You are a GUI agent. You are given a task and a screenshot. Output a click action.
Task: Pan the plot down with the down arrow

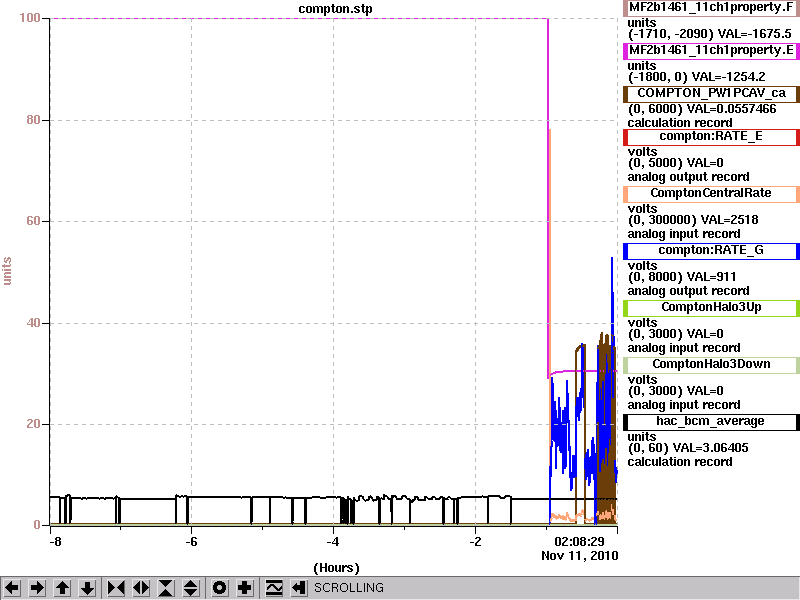(x=87, y=588)
